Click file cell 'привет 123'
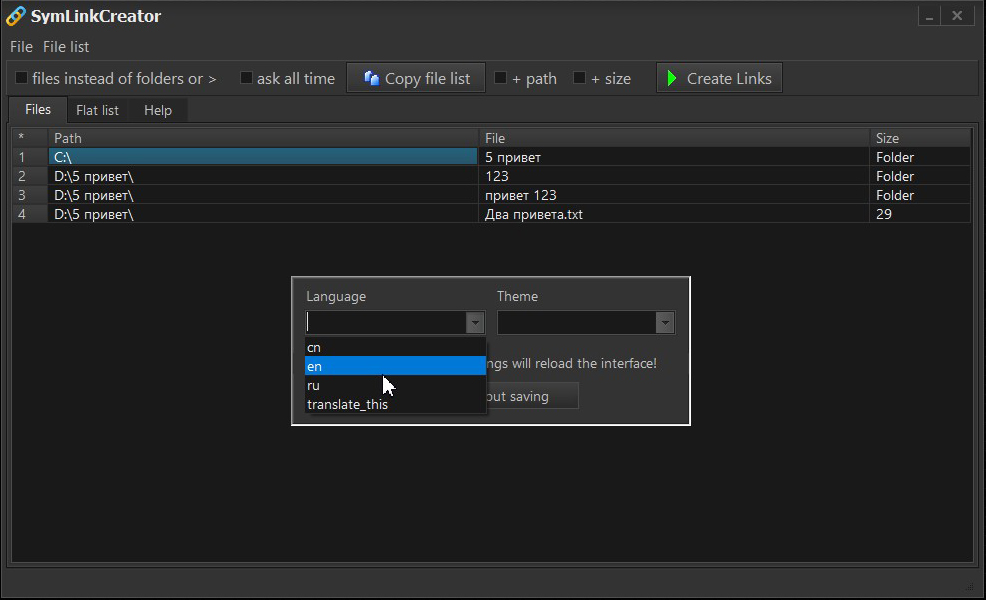986x600 pixels. 674,194
